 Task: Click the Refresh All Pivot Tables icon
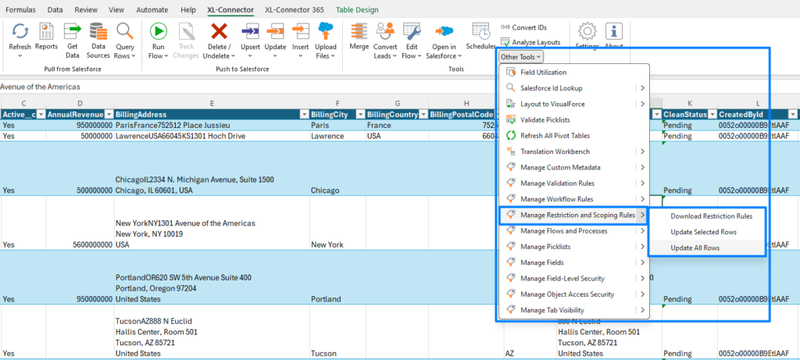pos(510,136)
